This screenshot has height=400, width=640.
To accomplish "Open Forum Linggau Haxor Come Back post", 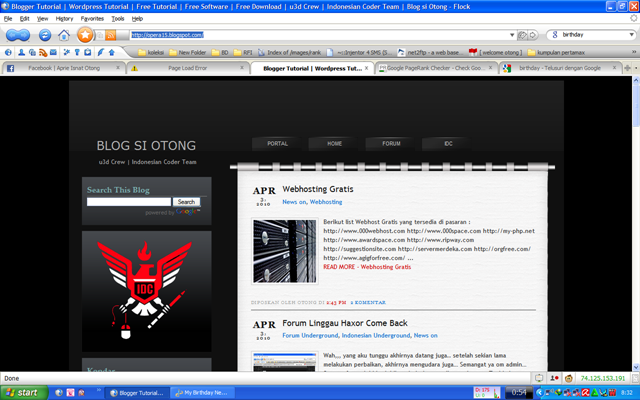I will coord(344,323).
